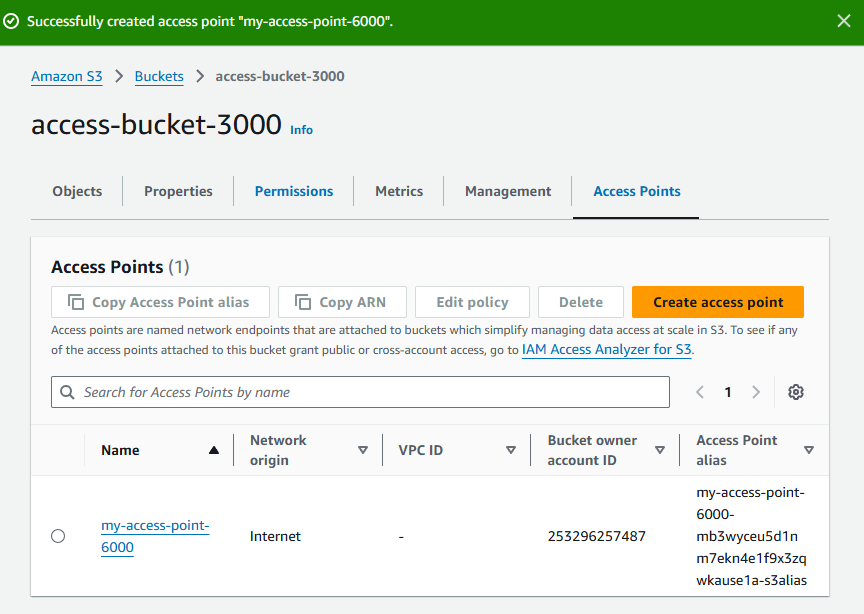
Task: Open the Network origin filter dropdown
Action: [363, 450]
